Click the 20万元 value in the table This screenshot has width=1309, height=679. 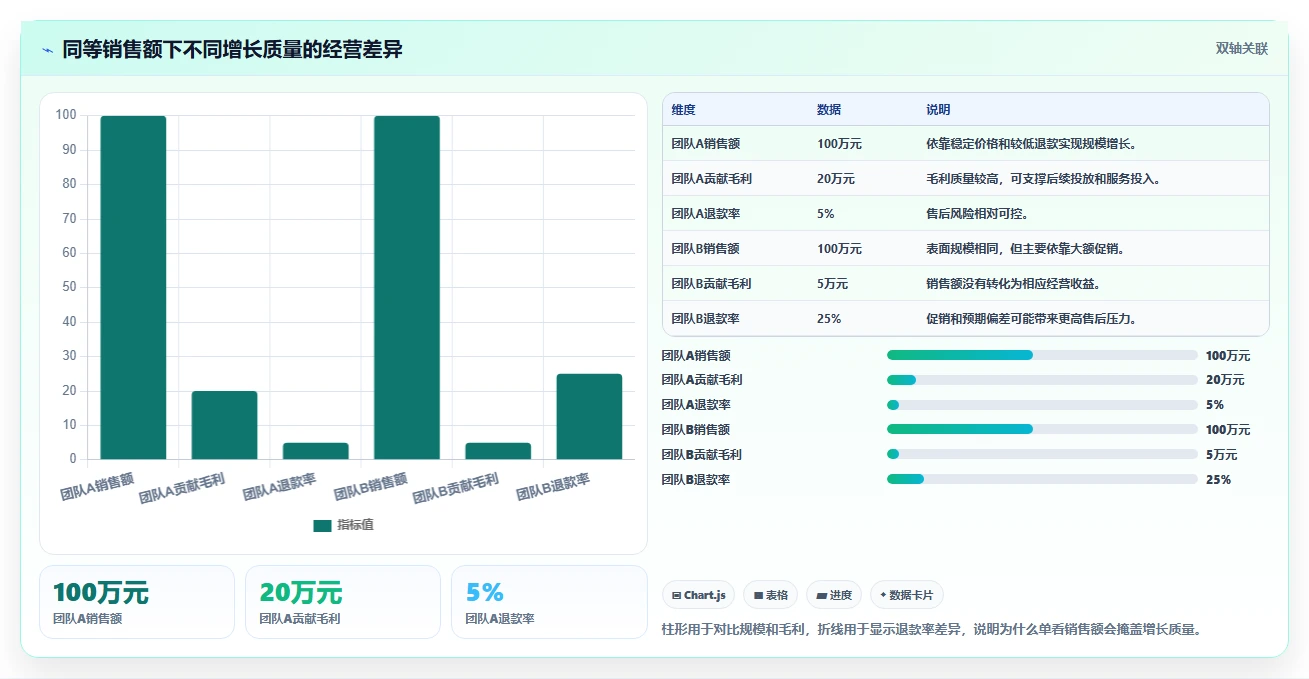click(x=836, y=179)
